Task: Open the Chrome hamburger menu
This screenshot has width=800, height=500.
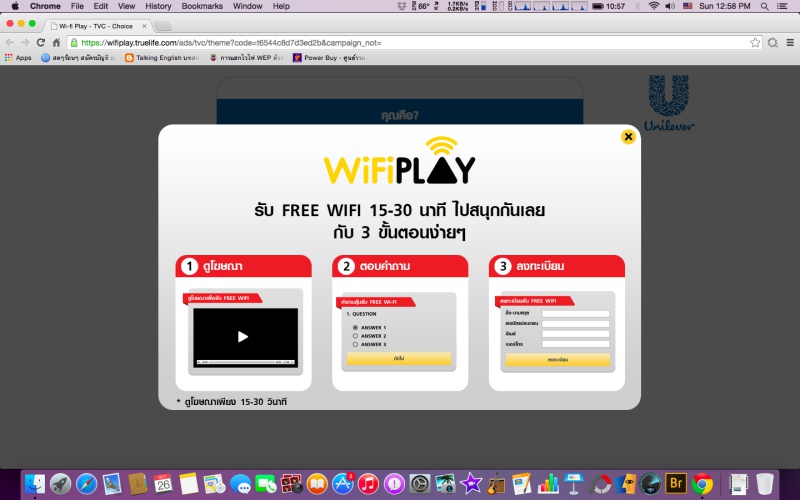Action: tap(790, 43)
